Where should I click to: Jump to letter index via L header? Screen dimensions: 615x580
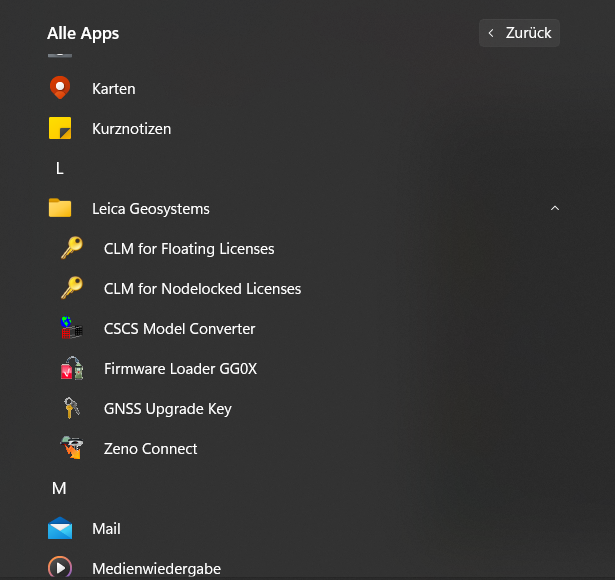coord(60,169)
